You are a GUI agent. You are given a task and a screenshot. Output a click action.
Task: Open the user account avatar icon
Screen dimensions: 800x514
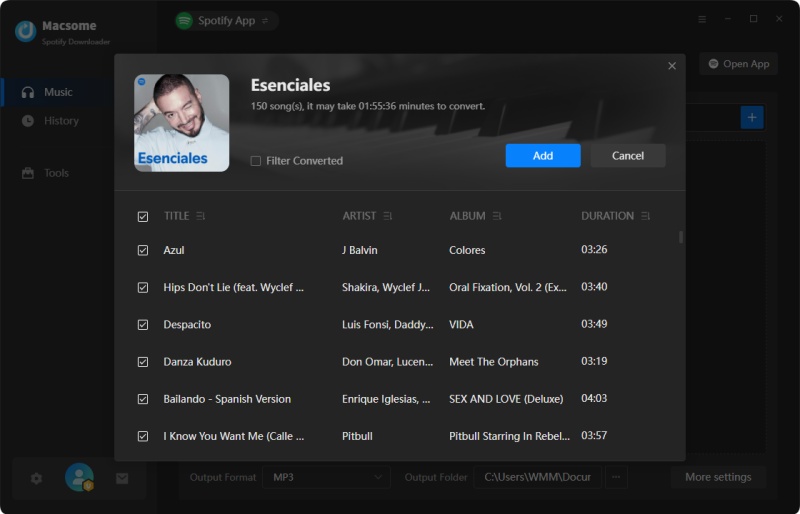79,477
